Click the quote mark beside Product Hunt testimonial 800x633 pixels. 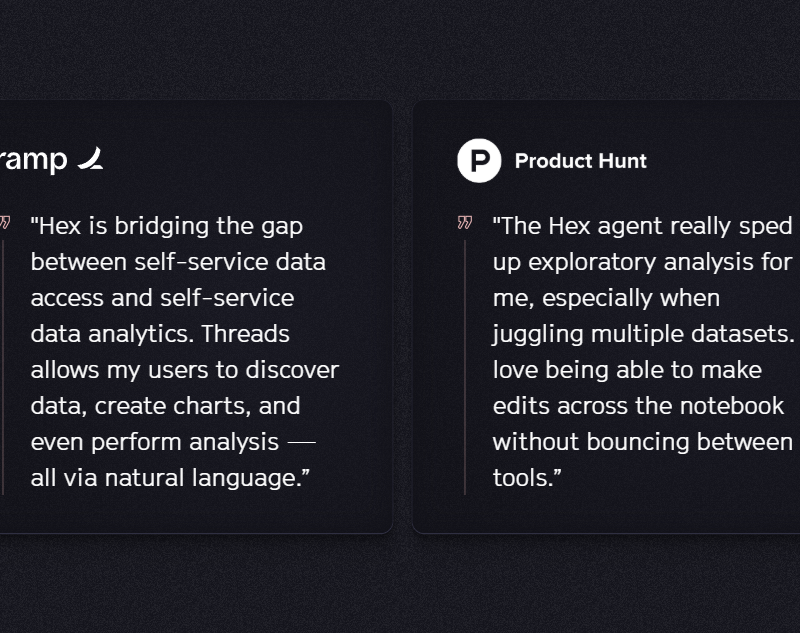click(464, 222)
